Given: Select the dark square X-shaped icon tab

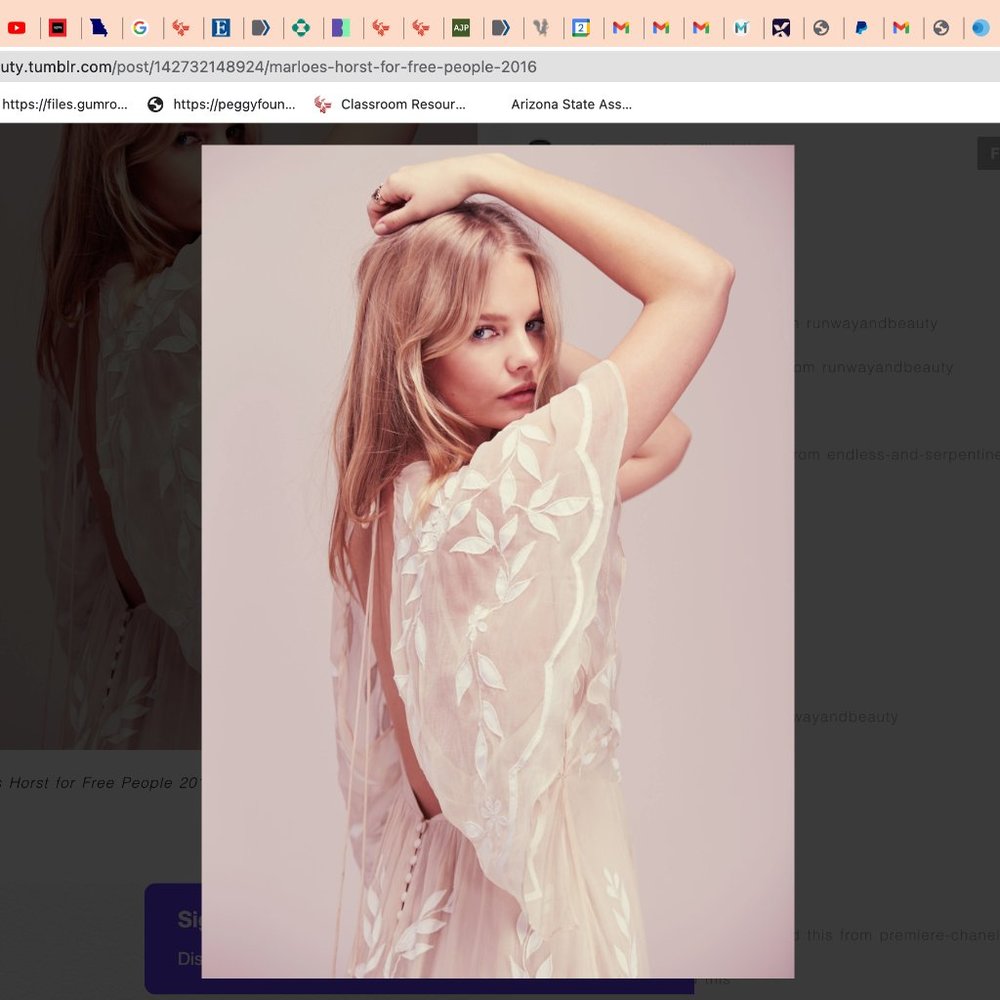Looking at the screenshot, I should click(781, 28).
